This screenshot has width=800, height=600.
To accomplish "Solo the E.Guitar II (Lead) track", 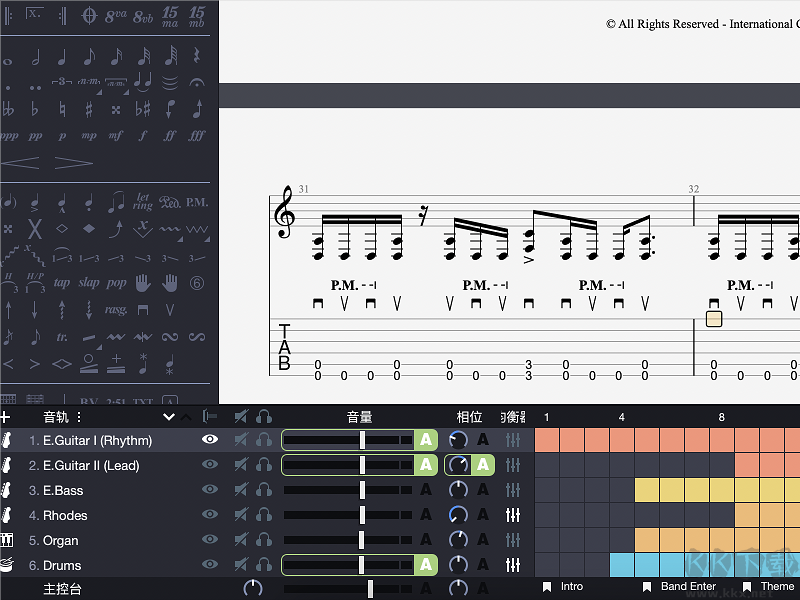I will tap(263, 465).
